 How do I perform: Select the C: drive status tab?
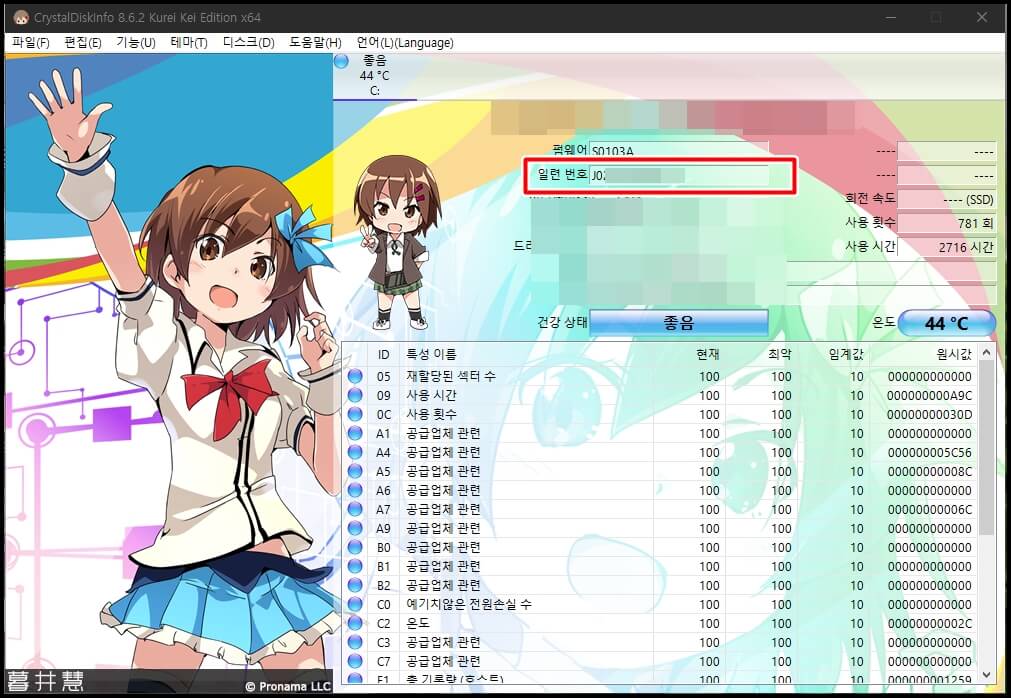[375, 76]
